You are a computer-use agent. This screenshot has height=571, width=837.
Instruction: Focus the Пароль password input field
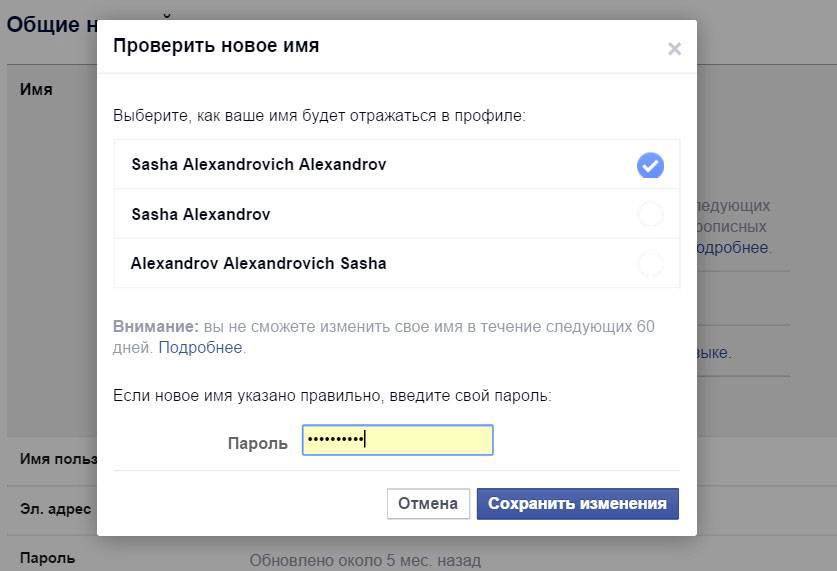[397, 440]
